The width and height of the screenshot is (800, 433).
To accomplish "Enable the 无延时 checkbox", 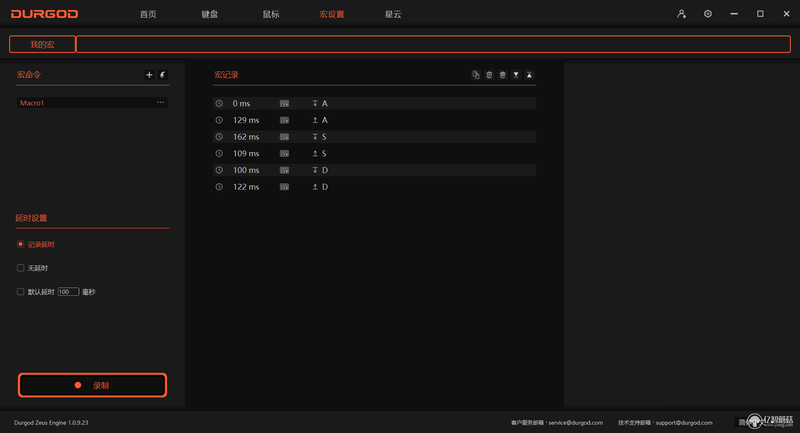I will (x=20, y=268).
